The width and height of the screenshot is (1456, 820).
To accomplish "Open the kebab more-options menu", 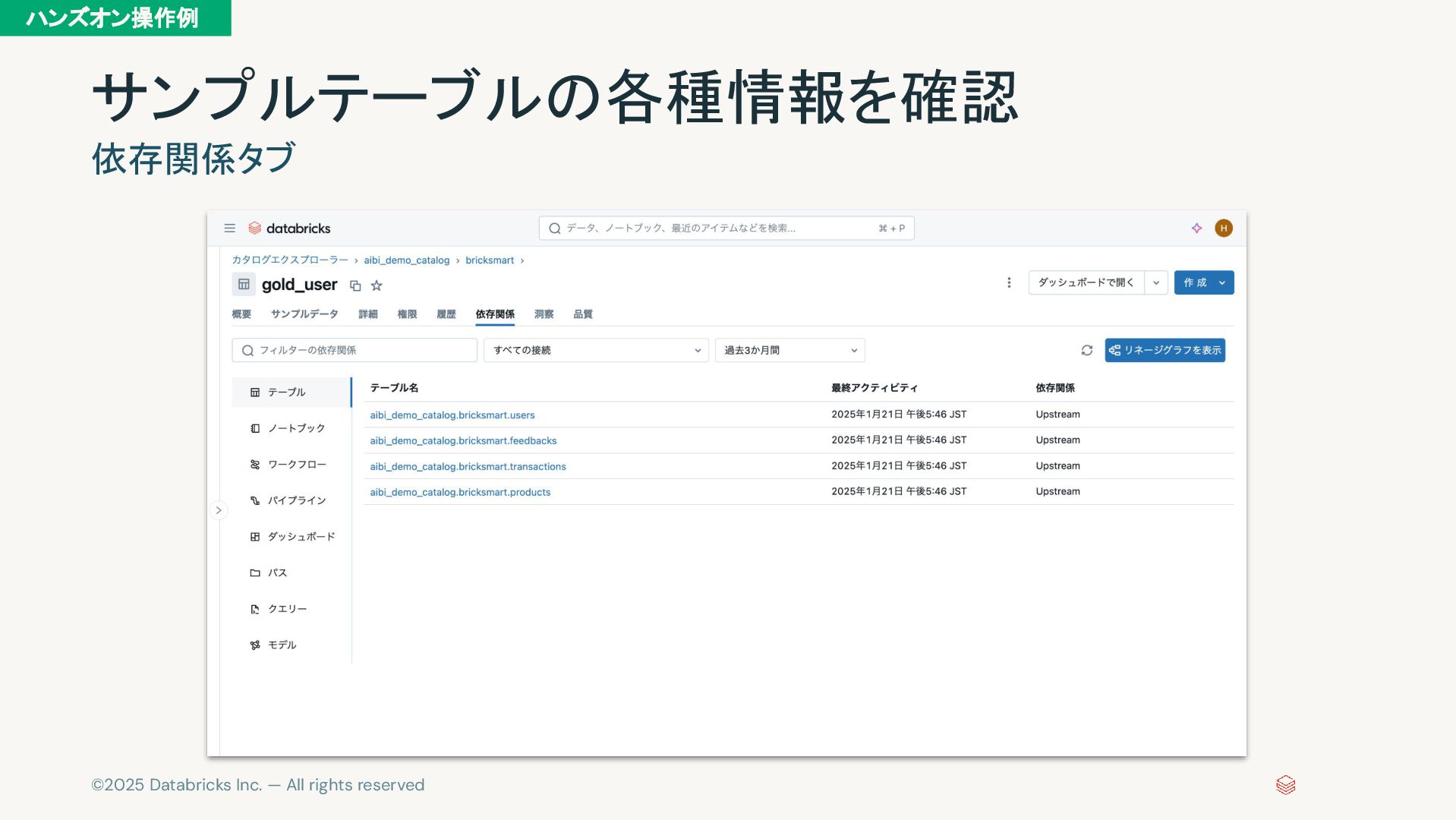I will (1008, 282).
